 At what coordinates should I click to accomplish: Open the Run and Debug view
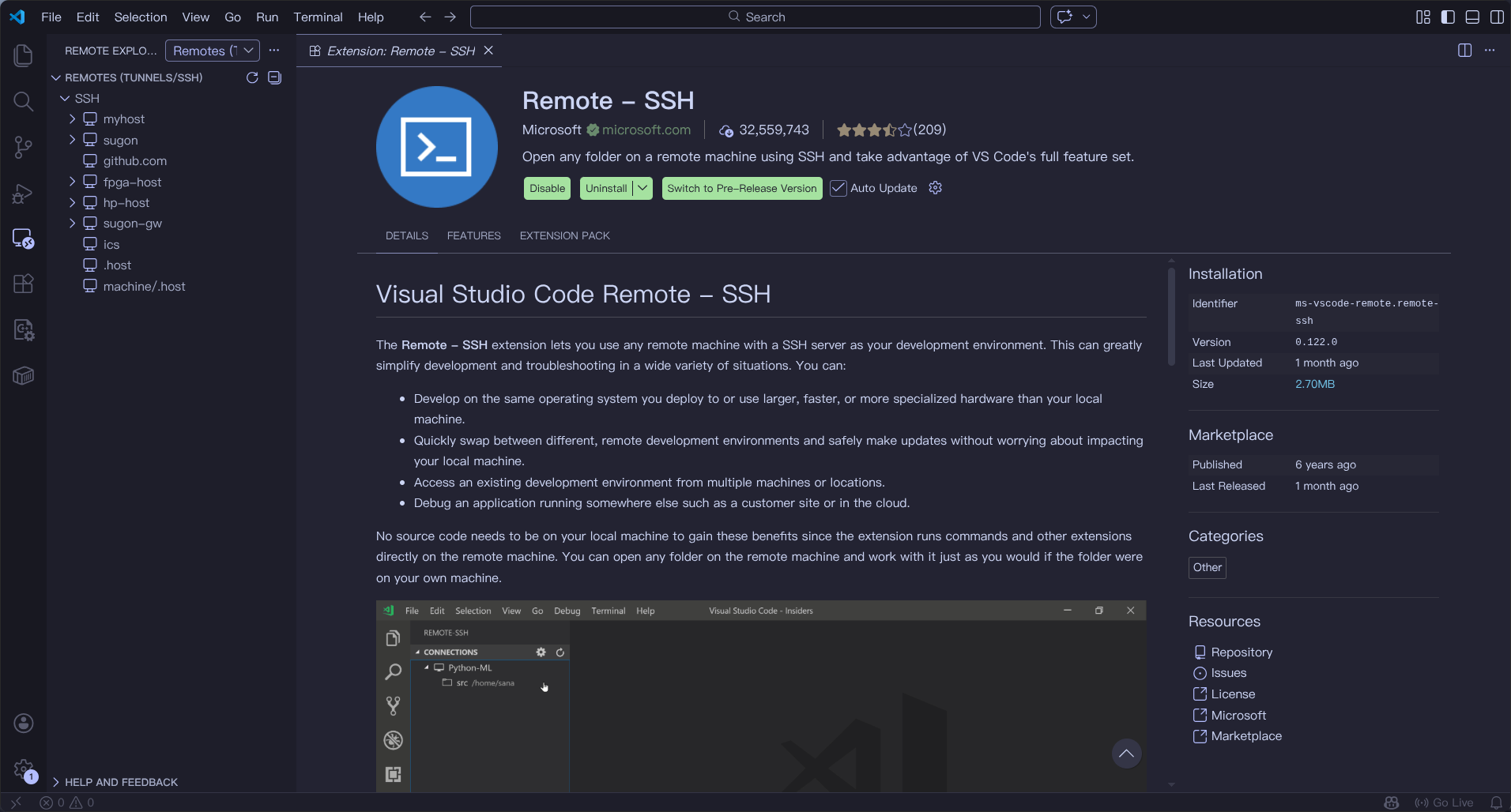click(24, 193)
